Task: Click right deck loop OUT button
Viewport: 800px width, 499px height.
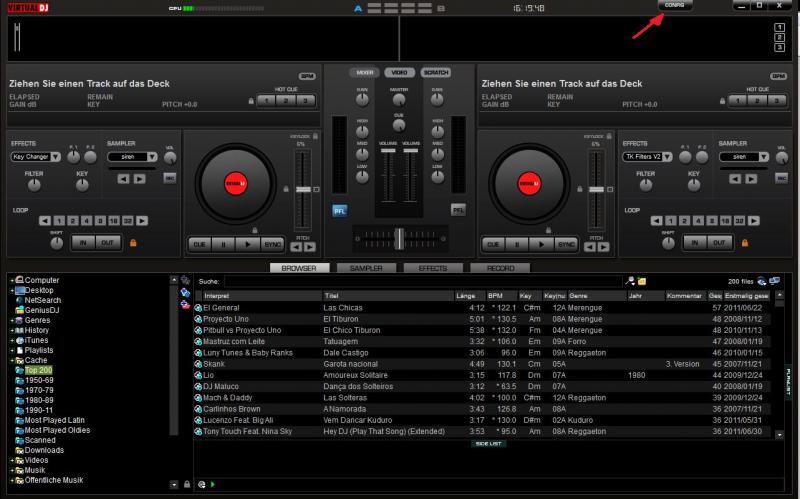Action: pyautogui.click(x=719, y=243)
